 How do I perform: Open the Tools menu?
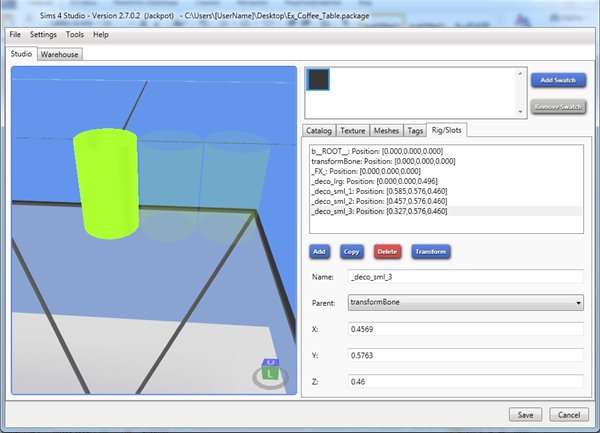75,34
